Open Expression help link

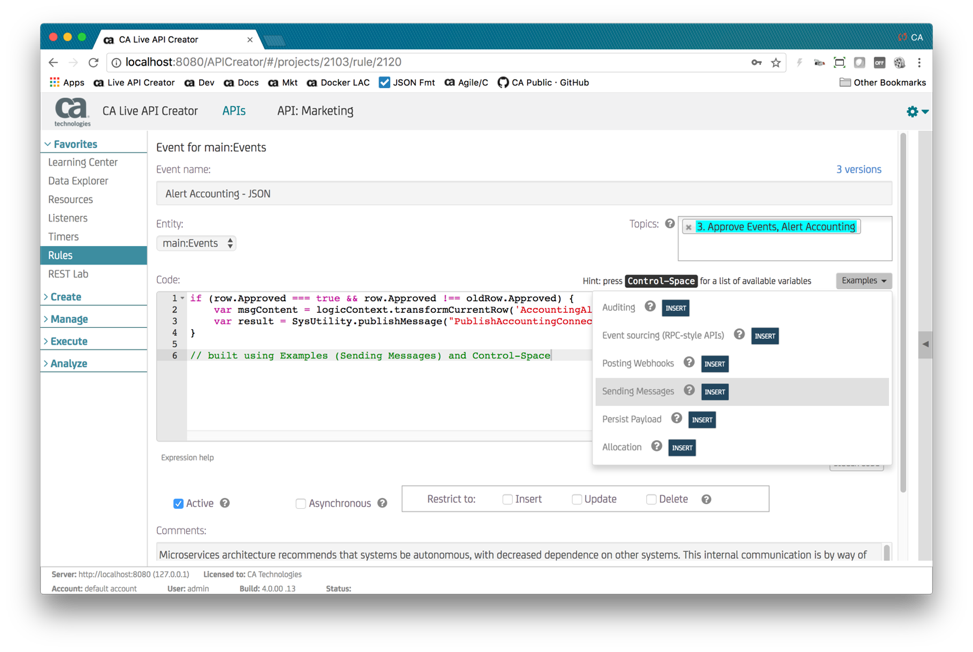pyautogui.click(x=187, y=457)
